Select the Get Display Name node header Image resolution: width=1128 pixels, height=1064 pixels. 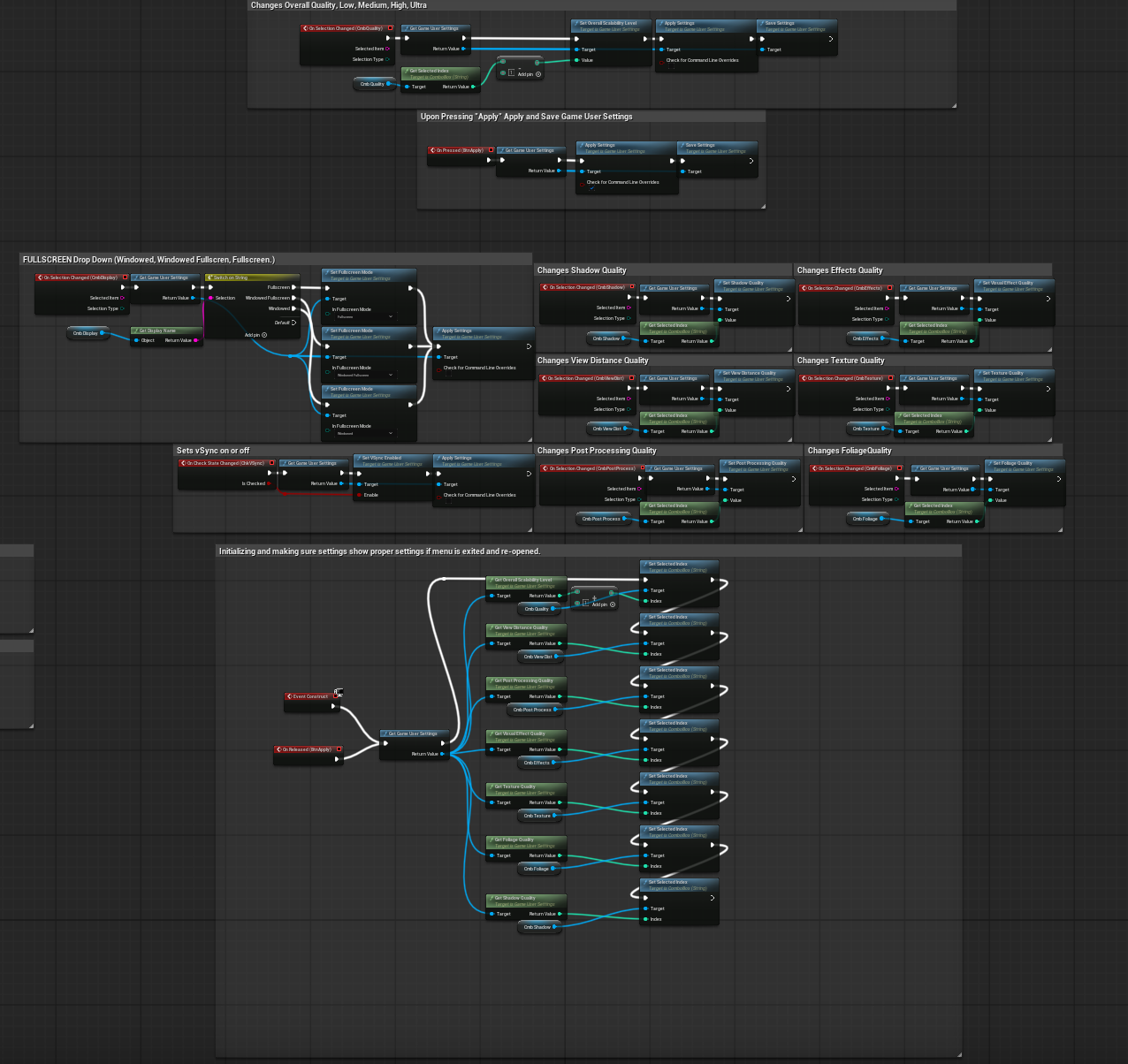166,331
